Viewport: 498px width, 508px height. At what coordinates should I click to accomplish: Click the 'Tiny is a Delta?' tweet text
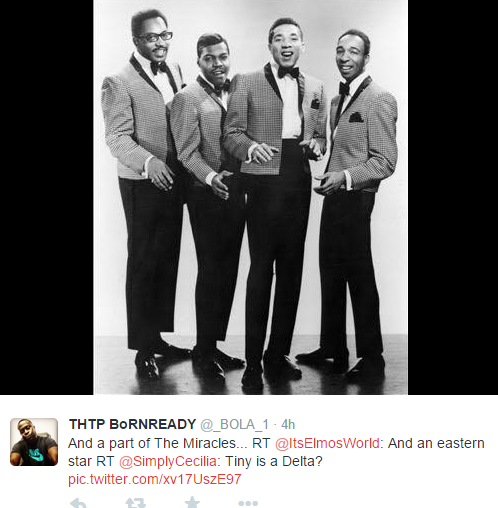coord(274,461)
